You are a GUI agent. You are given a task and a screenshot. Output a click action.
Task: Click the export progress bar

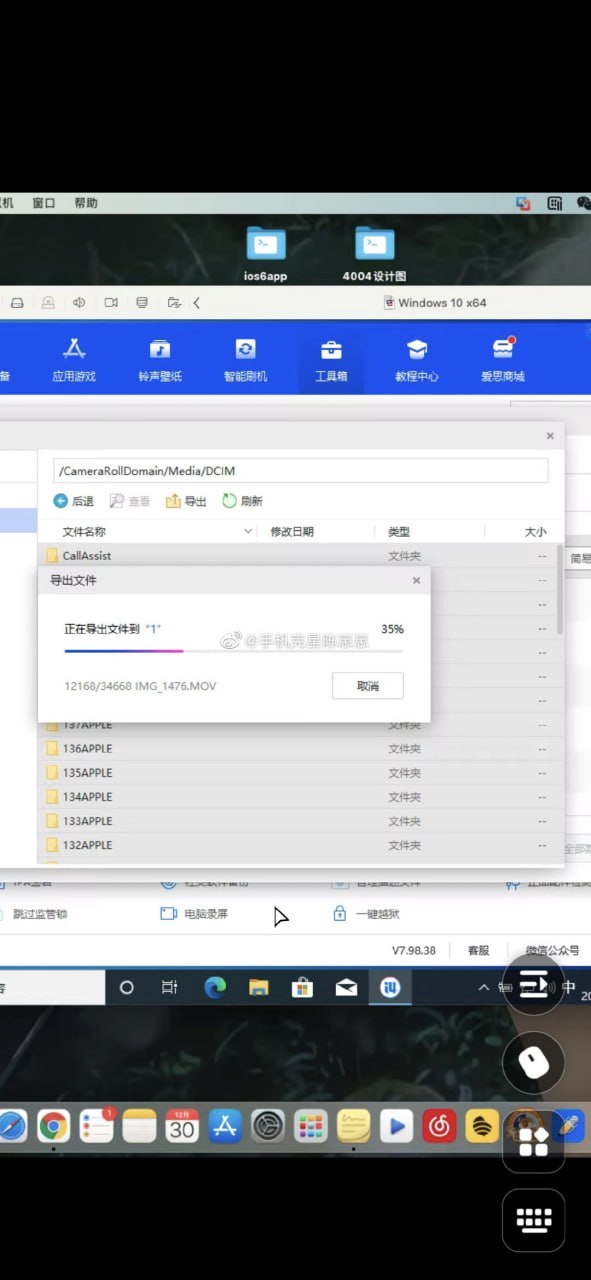coord(234,650)
